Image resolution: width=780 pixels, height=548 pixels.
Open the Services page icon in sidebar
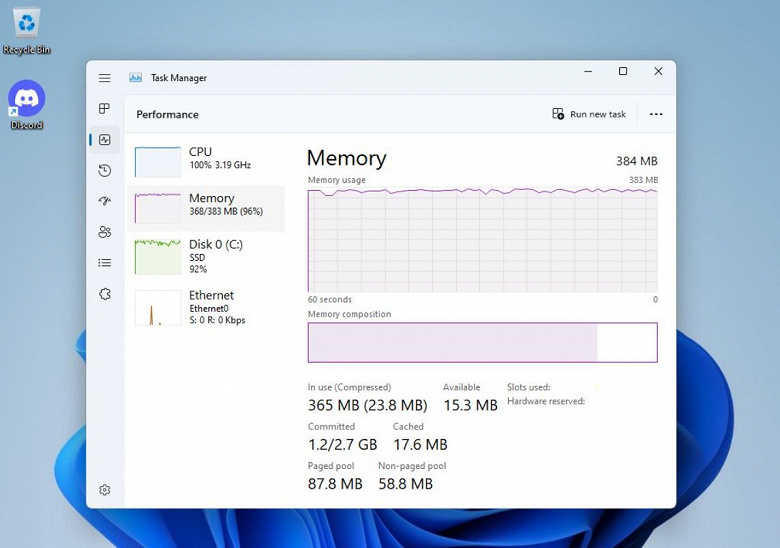[105, 294]
